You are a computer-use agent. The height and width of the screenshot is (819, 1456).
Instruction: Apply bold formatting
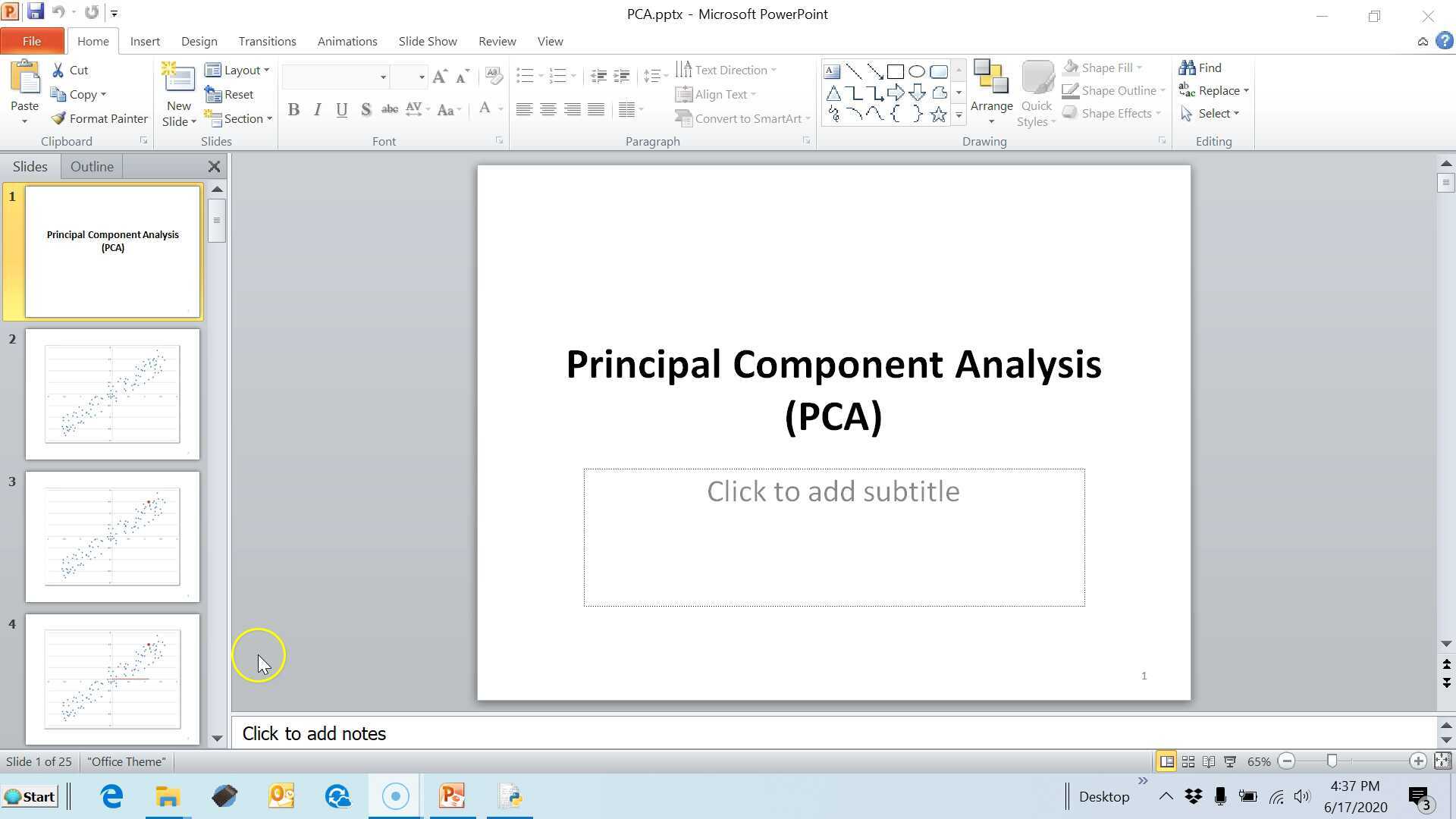pos(293,109)
